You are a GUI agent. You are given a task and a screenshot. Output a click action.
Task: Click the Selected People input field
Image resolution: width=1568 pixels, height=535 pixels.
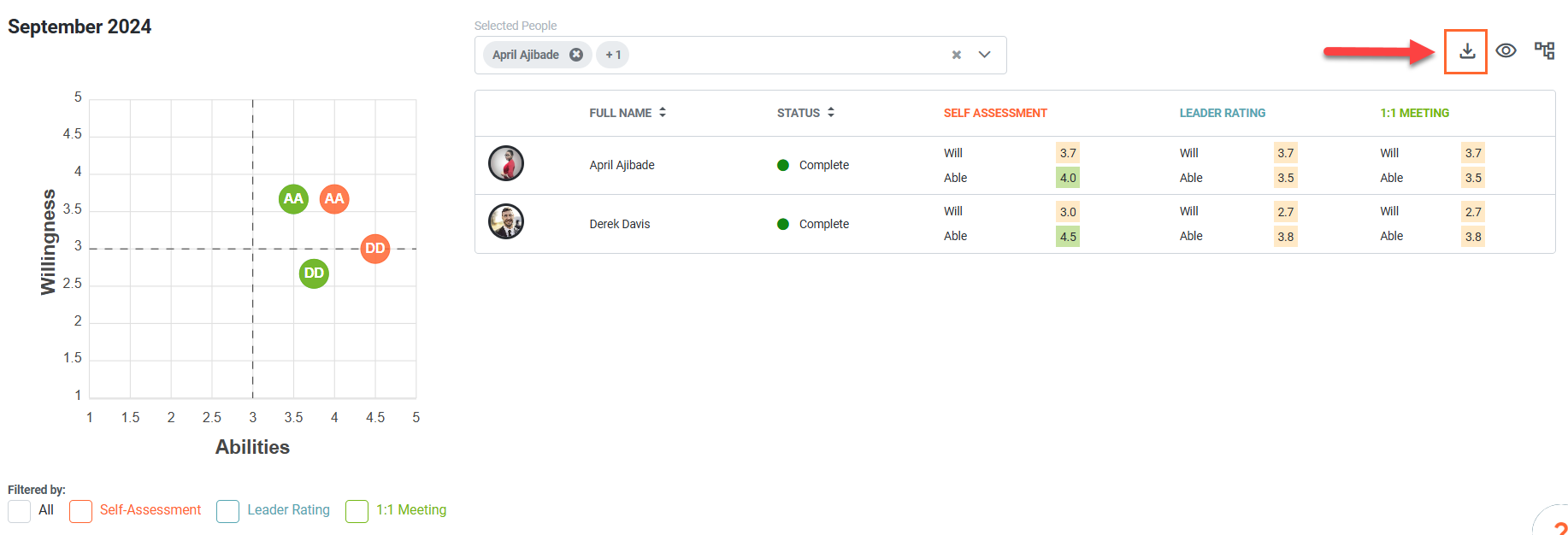point(740,55)
